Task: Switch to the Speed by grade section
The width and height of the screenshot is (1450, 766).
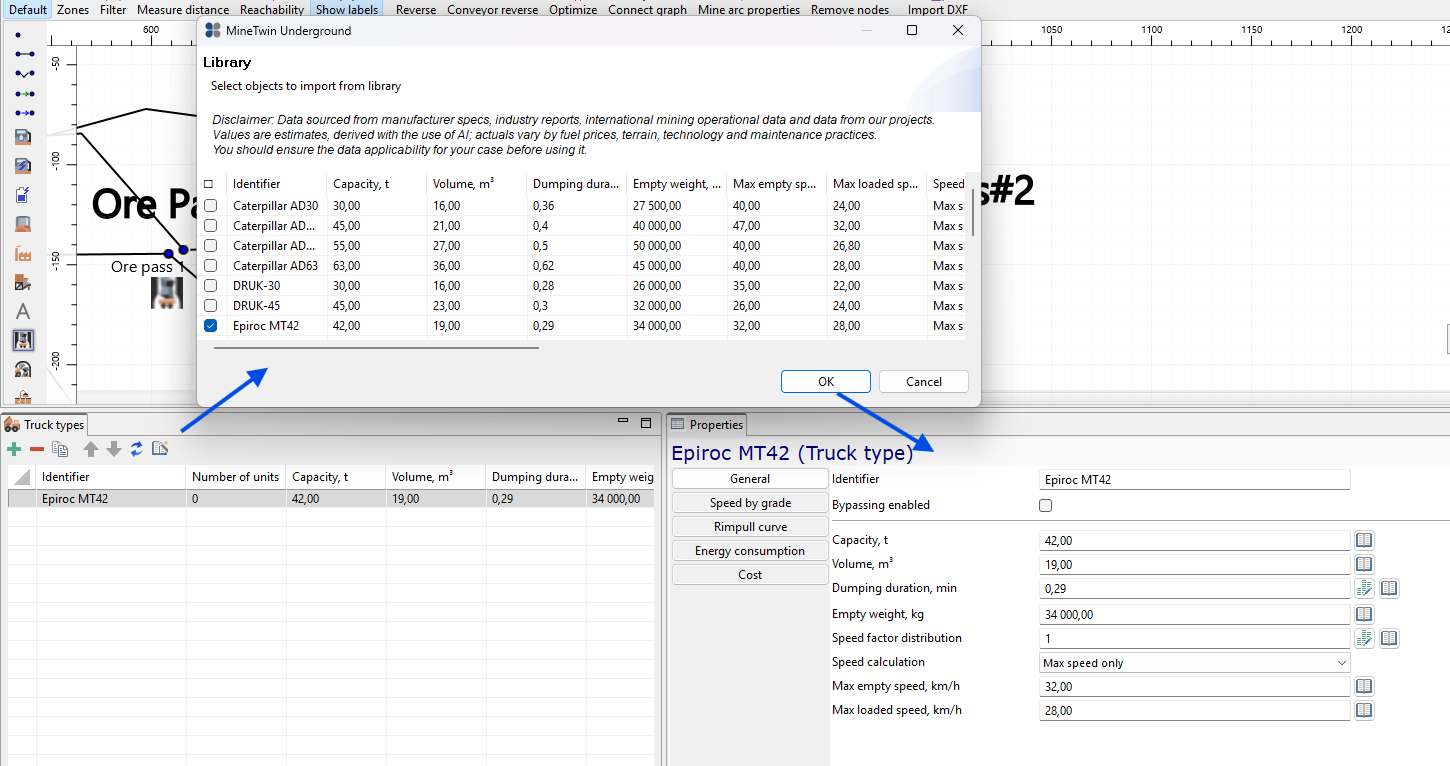Action: tap(750, 503)
